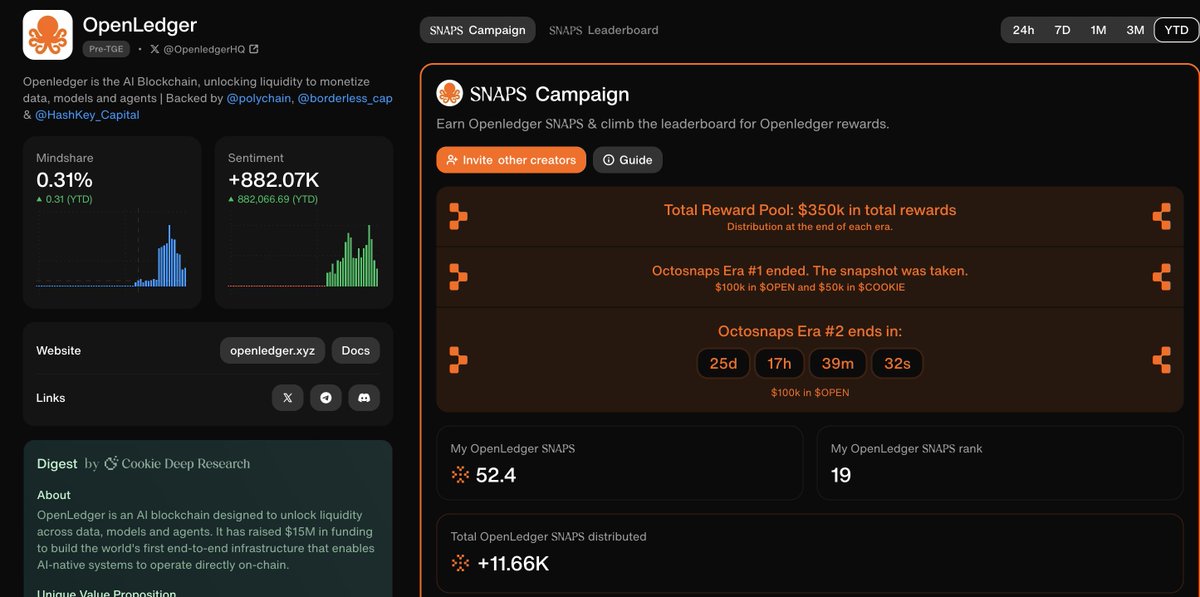The image size is (1200, 597).
Task: Click the Digest About heading
Action: 54,495
